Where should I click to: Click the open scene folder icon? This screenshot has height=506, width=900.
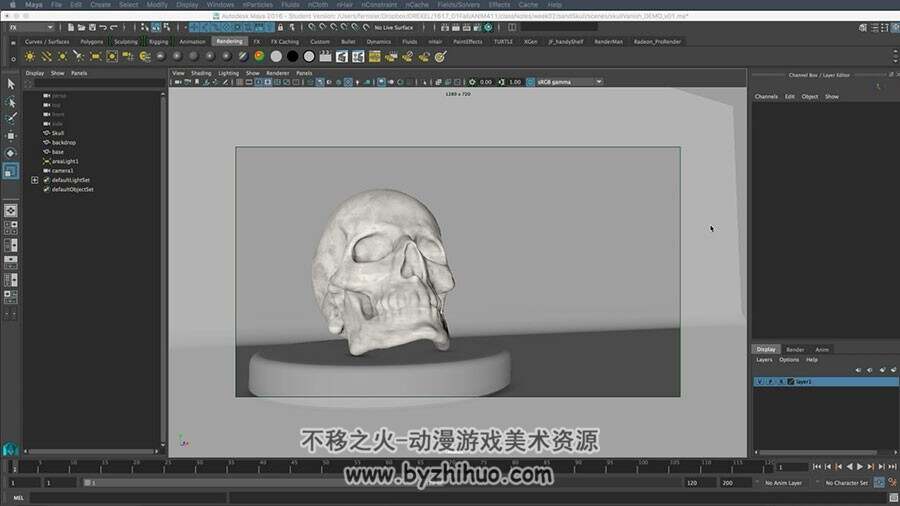82,27
